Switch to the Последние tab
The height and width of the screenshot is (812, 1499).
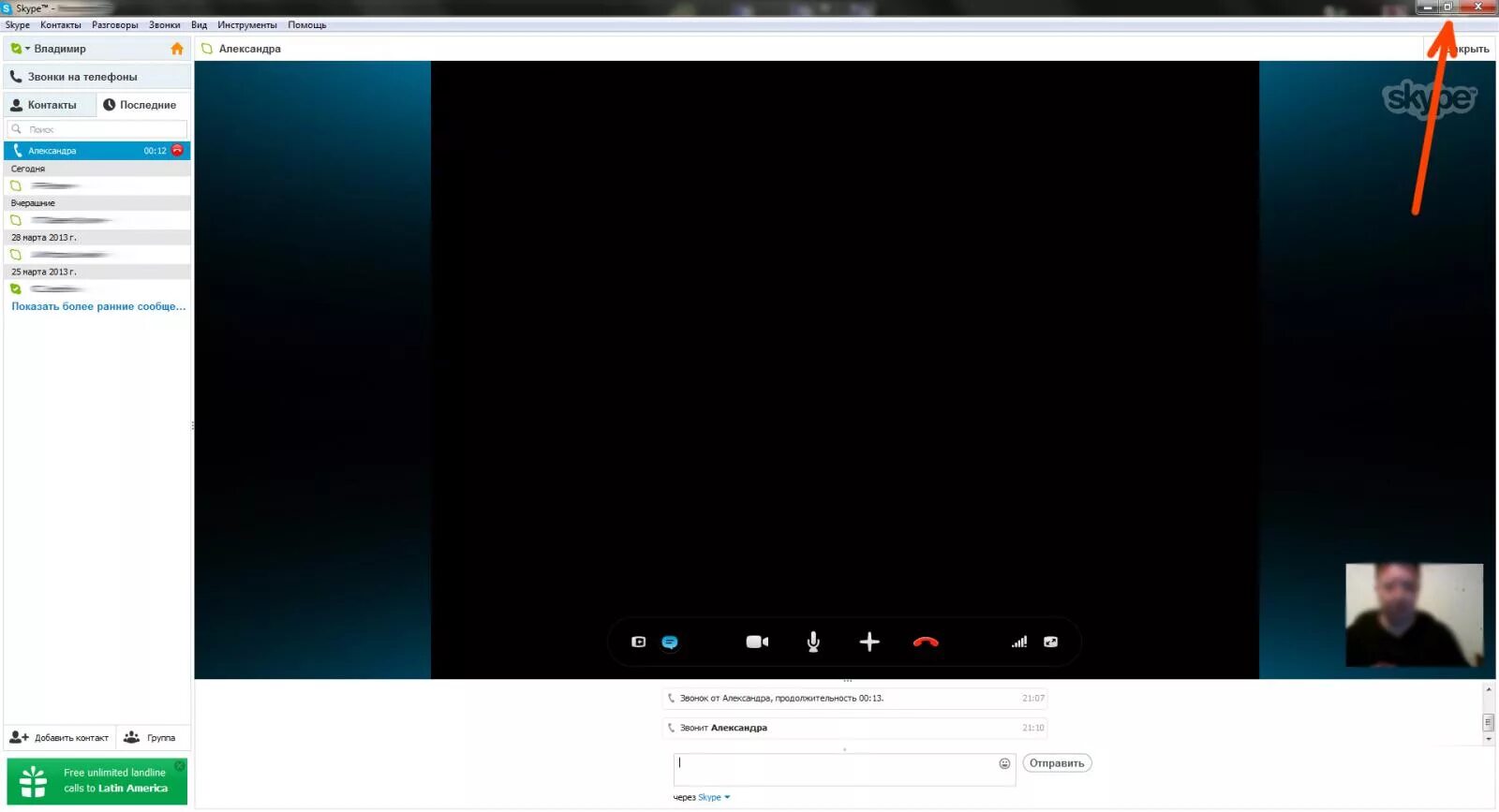pyautogui.click(x=143, y=105)
